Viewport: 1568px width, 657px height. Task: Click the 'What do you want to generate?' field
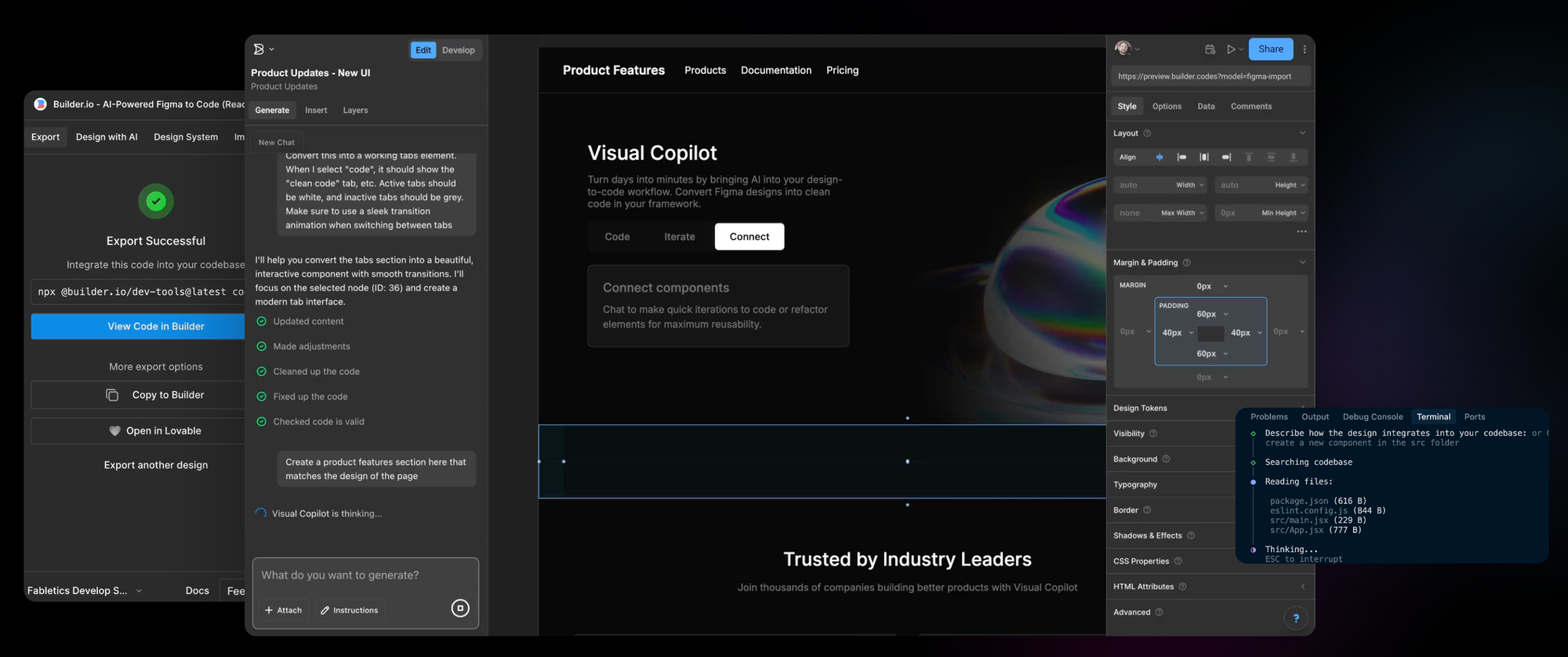tap(365, 575)
